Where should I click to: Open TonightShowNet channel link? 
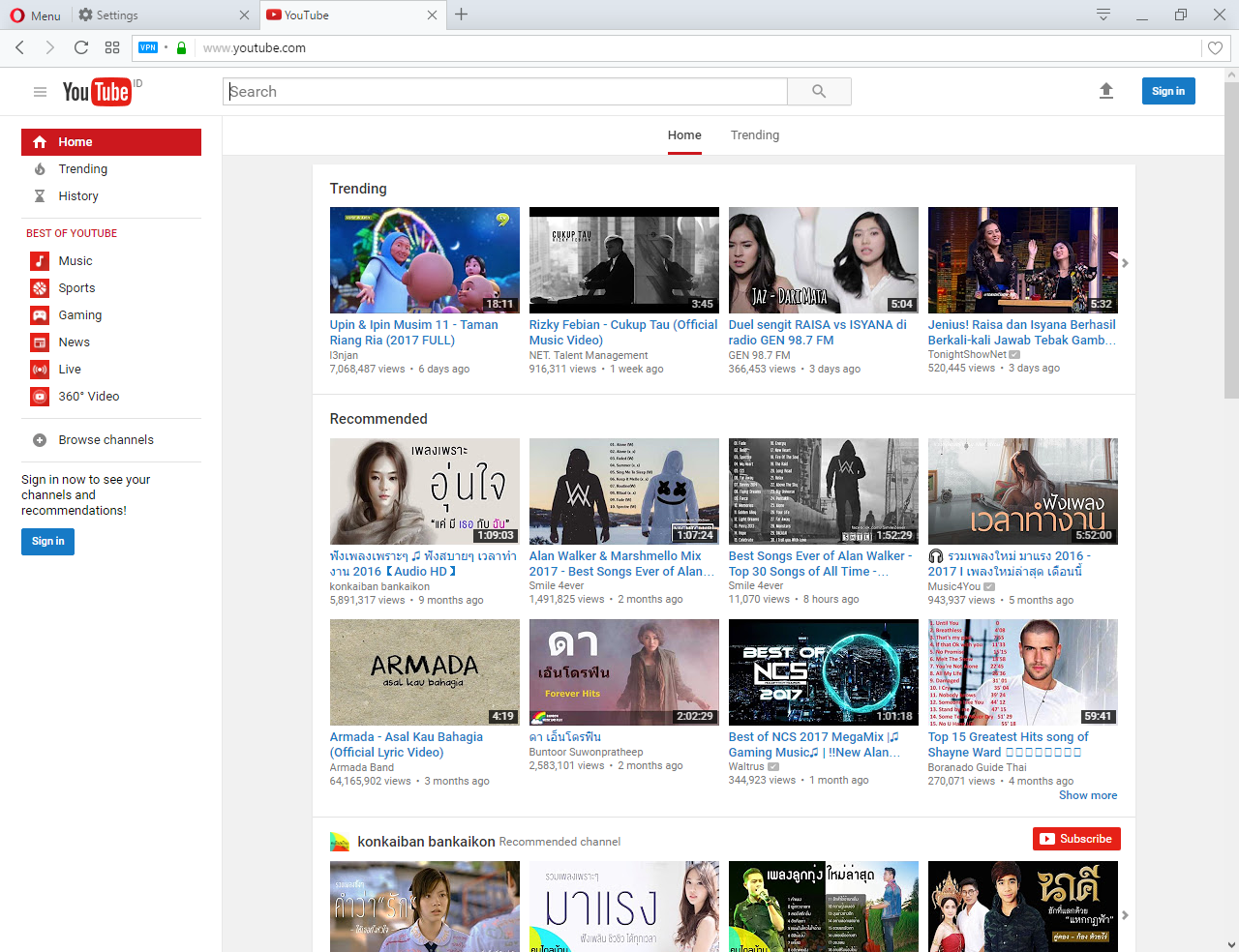[967, 354]
